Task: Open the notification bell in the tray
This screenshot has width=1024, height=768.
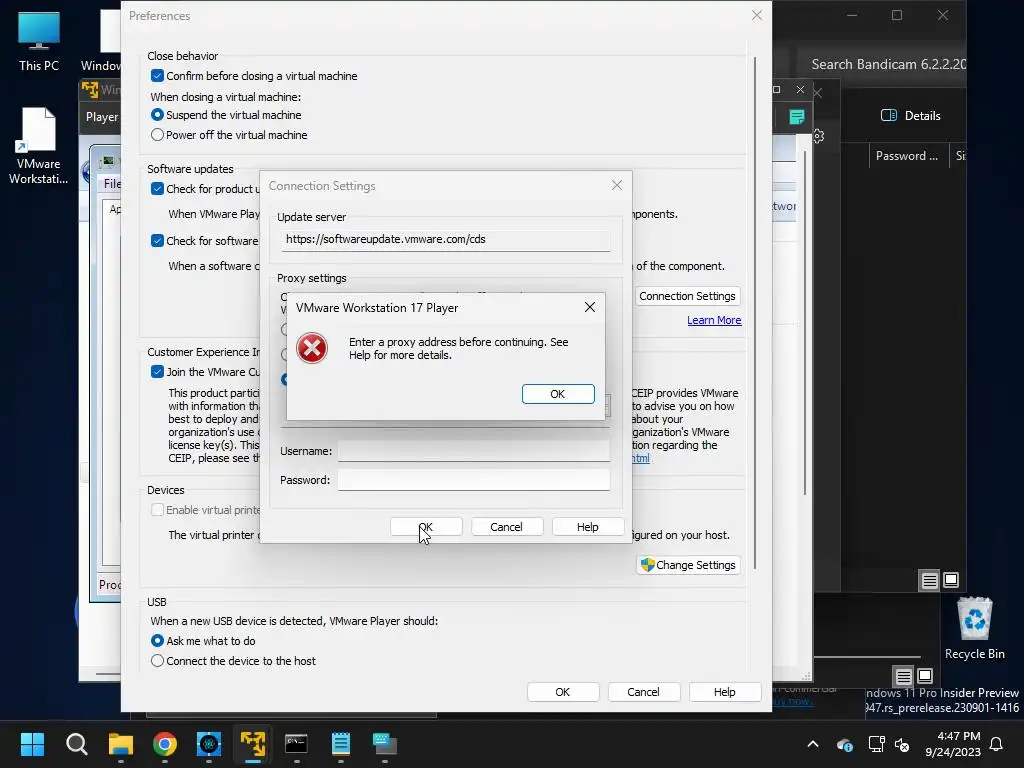Action: click(x=997, y=744)
